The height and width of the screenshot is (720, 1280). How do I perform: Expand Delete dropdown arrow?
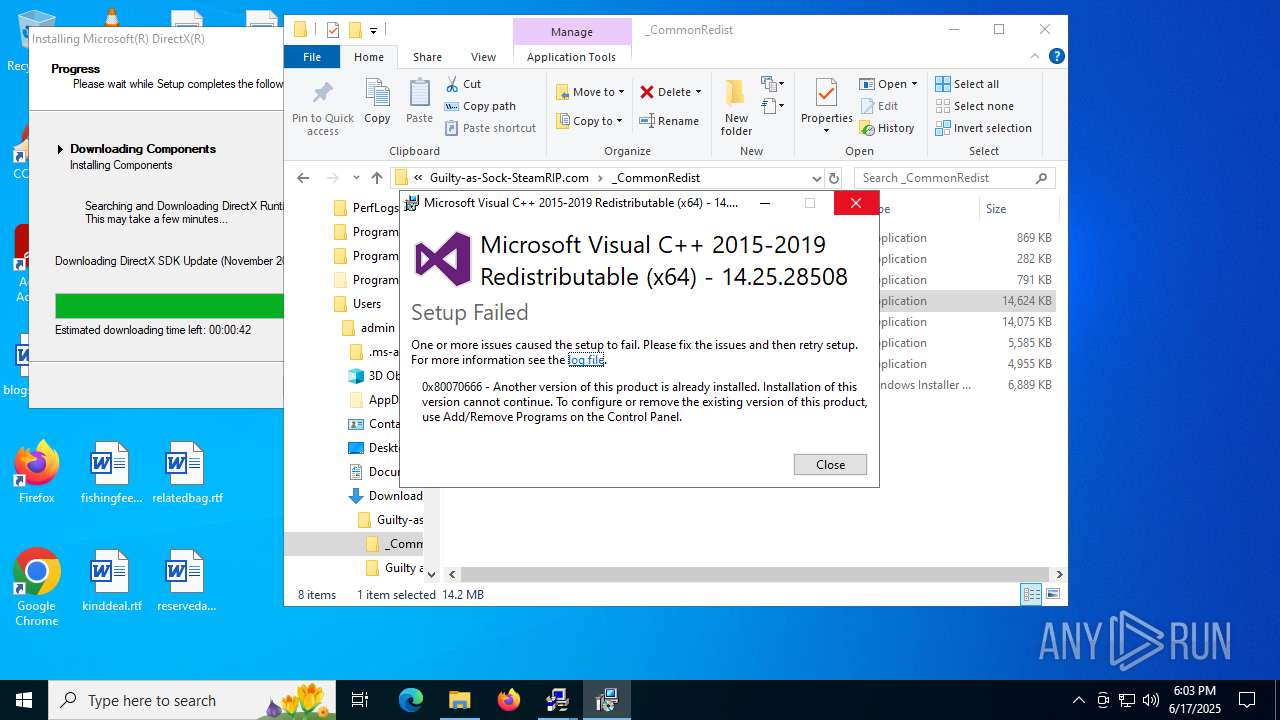coord(698,92)
